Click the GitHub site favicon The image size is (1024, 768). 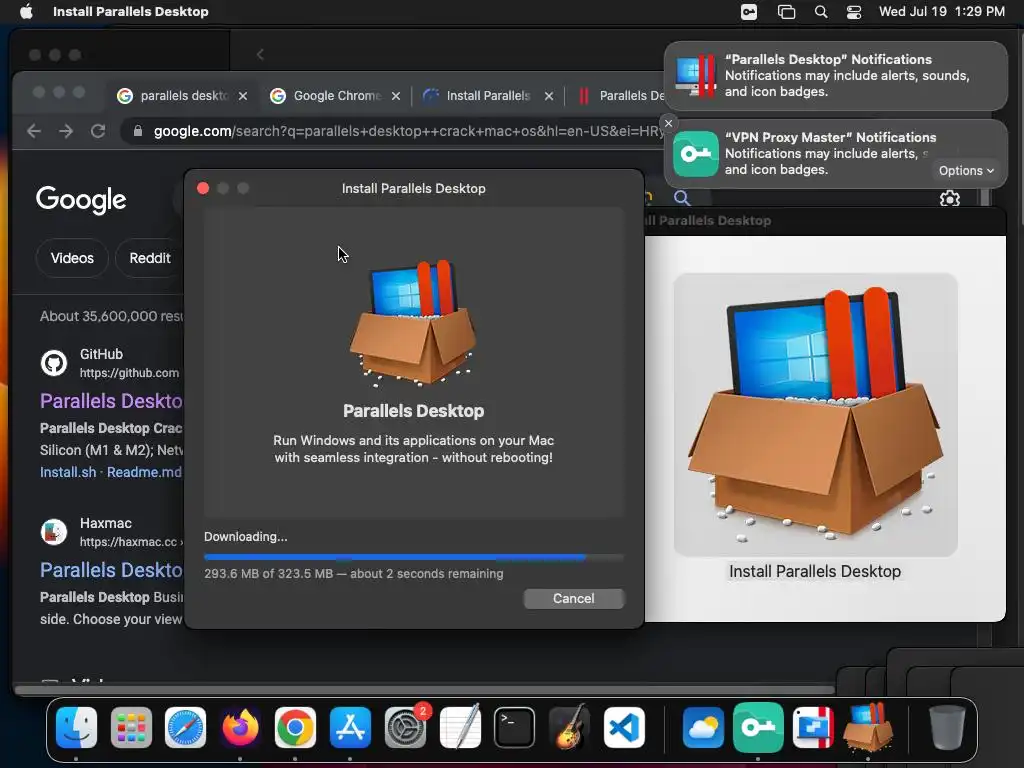54,363
